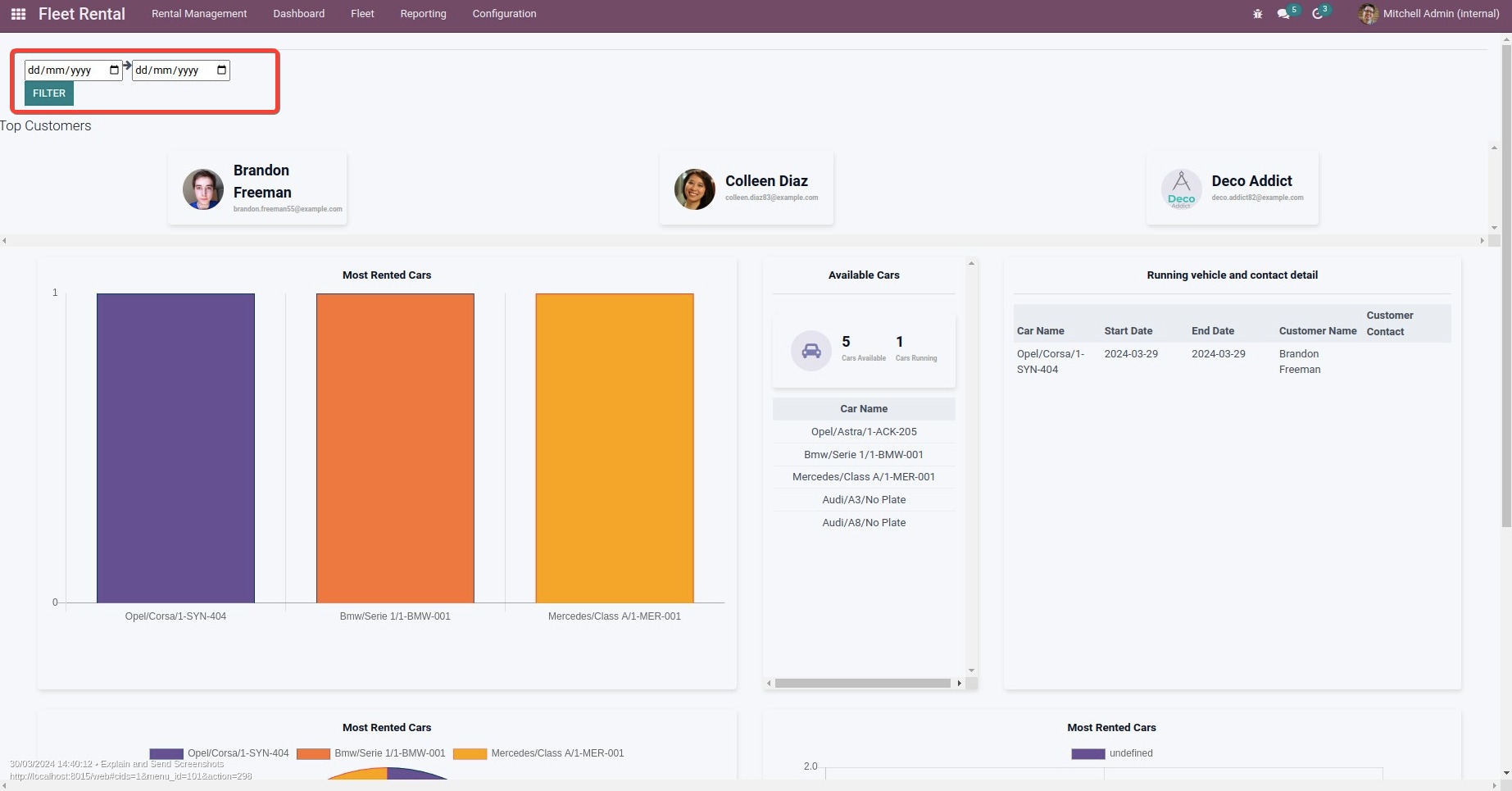Toggle the undefined legend swatch
Viewport: 1512px width, 791px height.
(1088, 753)
